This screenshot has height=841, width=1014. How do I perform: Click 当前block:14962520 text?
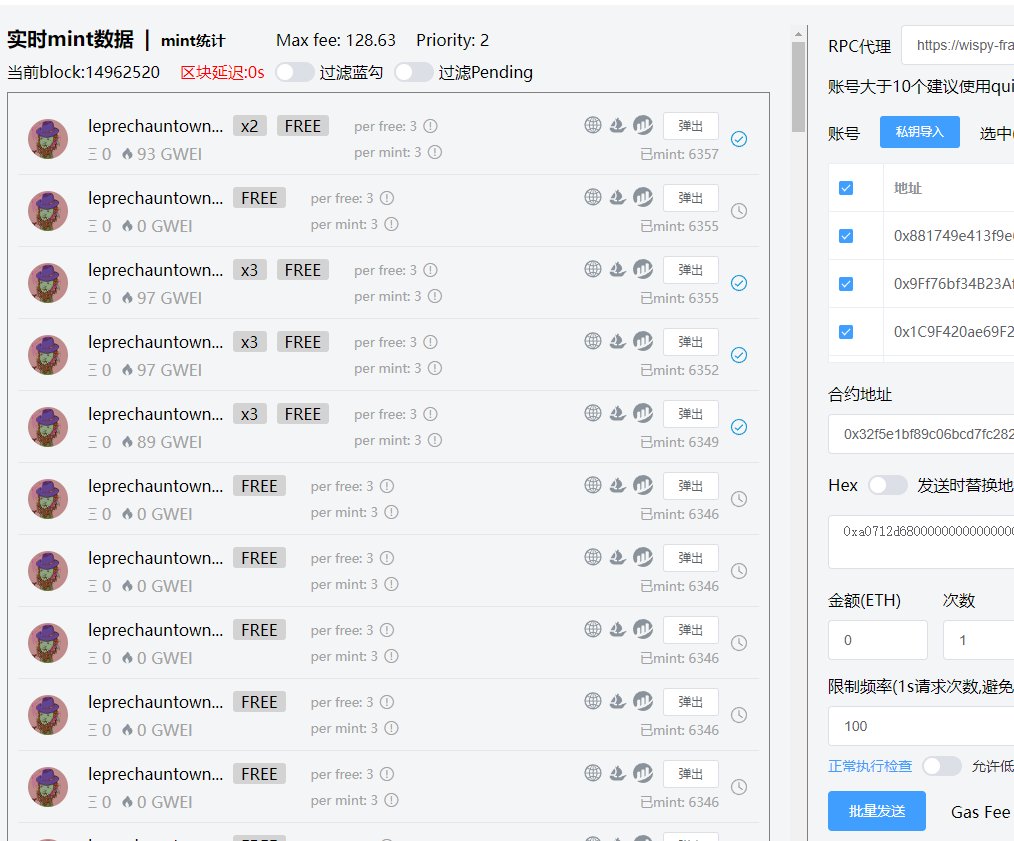83,72
